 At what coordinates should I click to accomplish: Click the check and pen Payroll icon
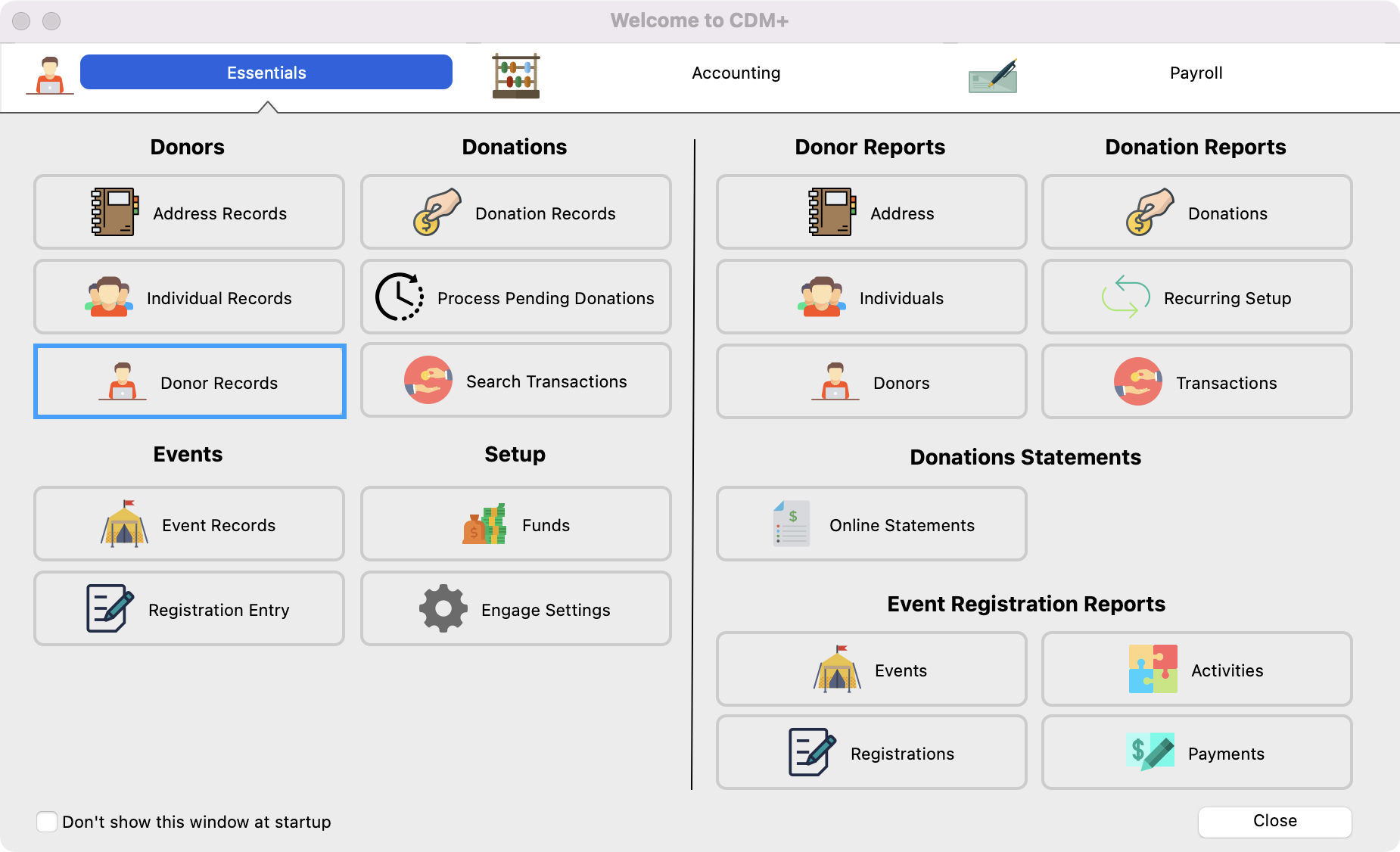coord(993,76)
